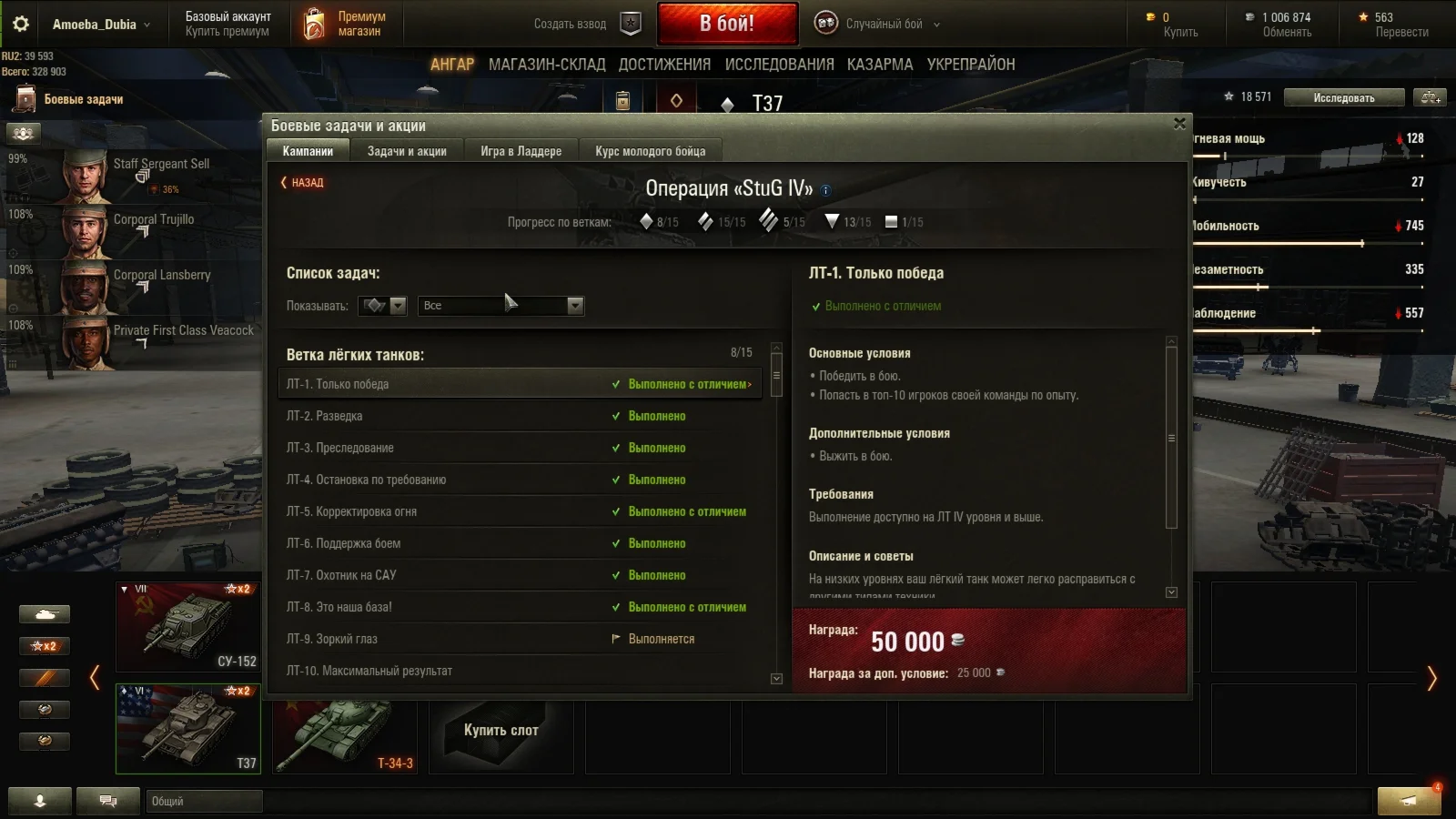Screen dimensions: 1456x819
Task: Toggle the x2 bonus tank filter
Action: tap(45, 646)
